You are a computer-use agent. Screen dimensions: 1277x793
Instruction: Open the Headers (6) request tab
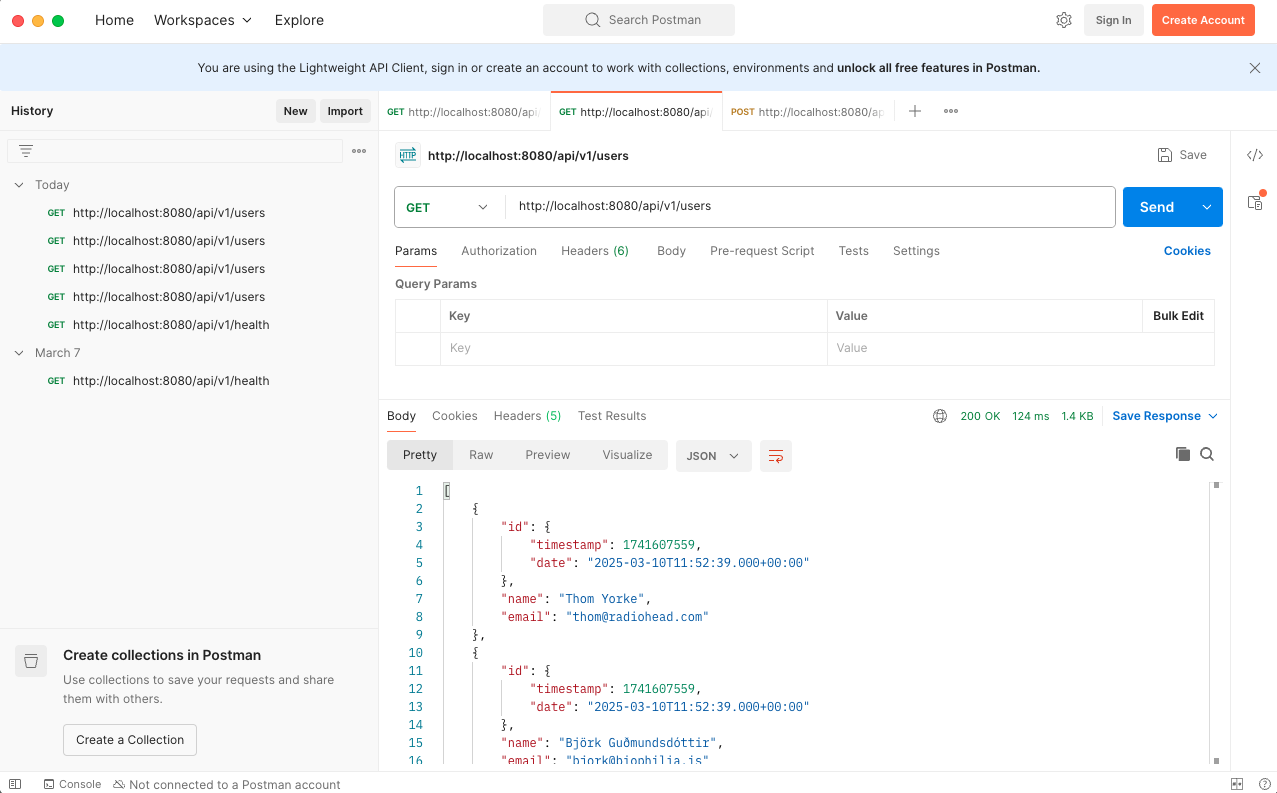click(595, 251)
